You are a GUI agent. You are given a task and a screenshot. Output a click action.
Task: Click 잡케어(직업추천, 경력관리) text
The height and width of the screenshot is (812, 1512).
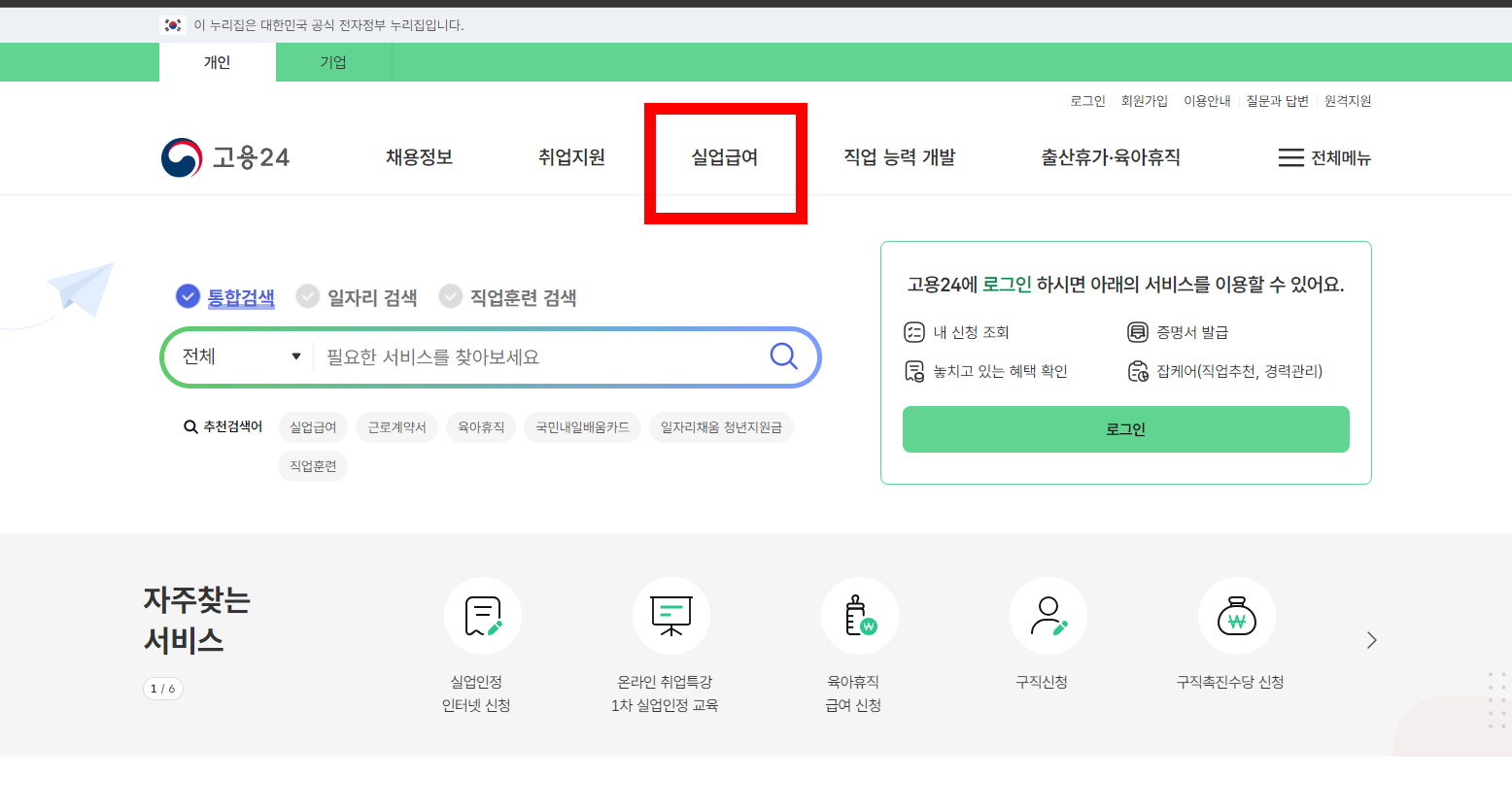click(1239, 371)
